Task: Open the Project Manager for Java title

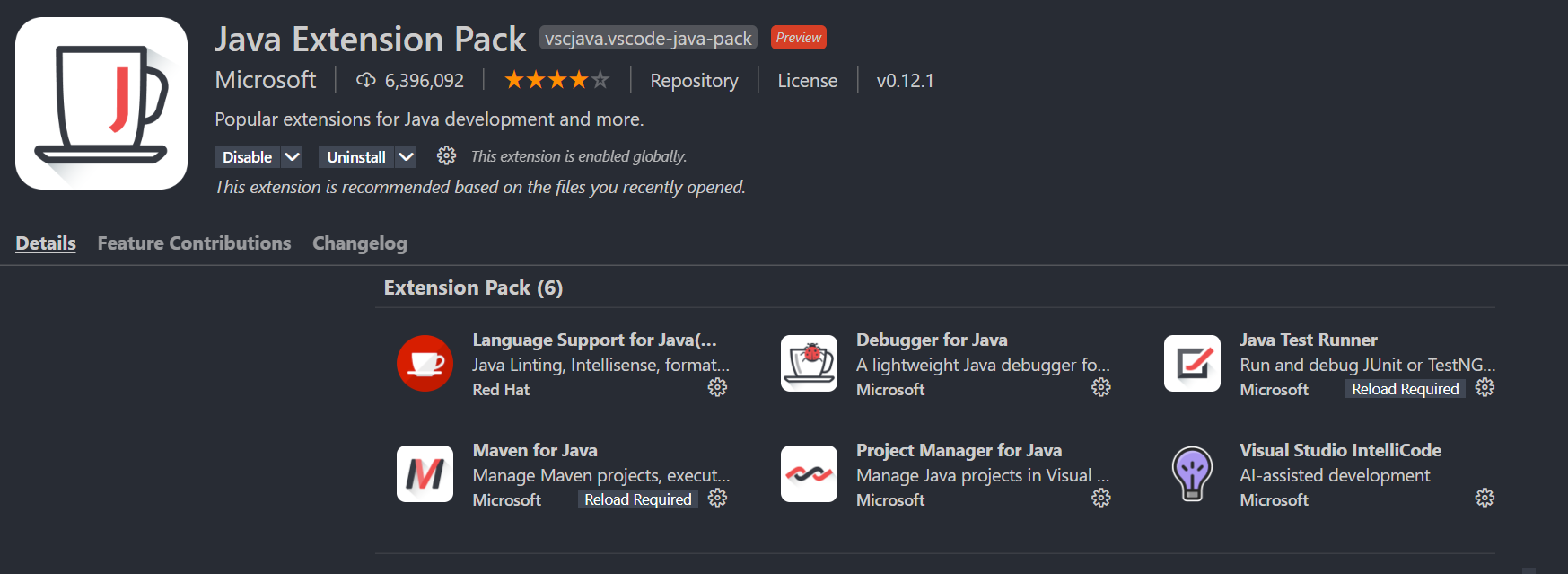Action: pyautogui.click(x=959, y=450)
